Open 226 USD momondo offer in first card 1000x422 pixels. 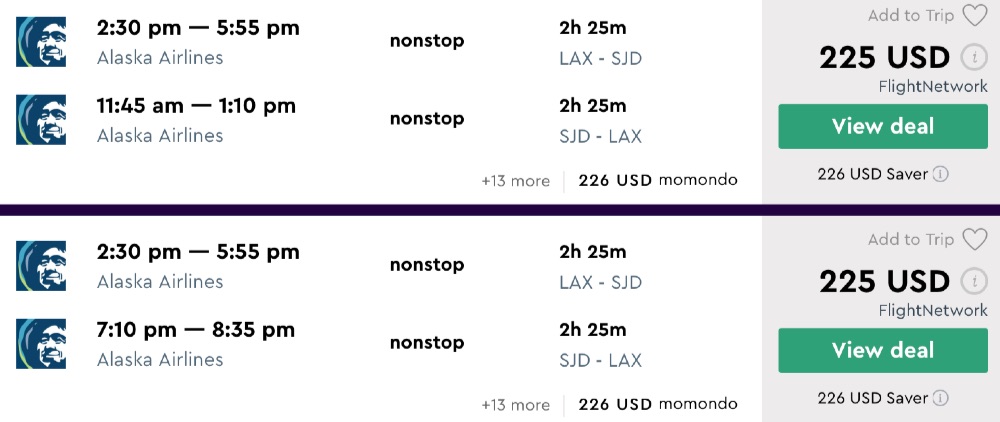coord(657,181)
